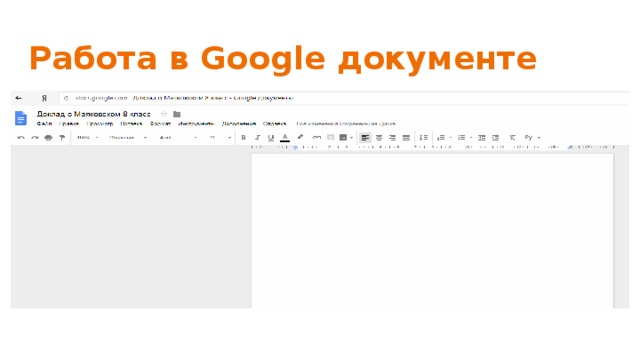Screen dimensions: 640x360
Task: Add a comment using the toolbar icon
Action: [331, 138]
